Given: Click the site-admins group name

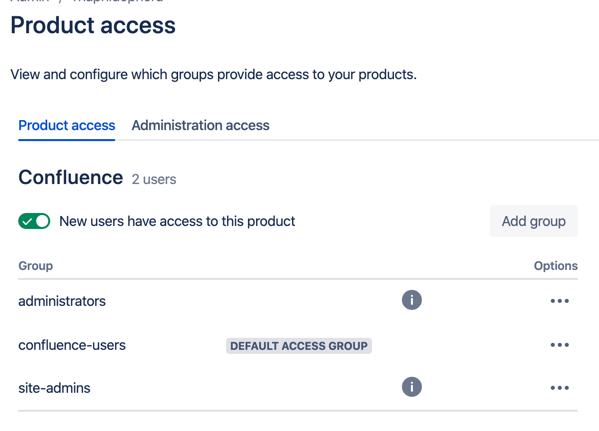Looking at the screenshot, I should [54, 388].
